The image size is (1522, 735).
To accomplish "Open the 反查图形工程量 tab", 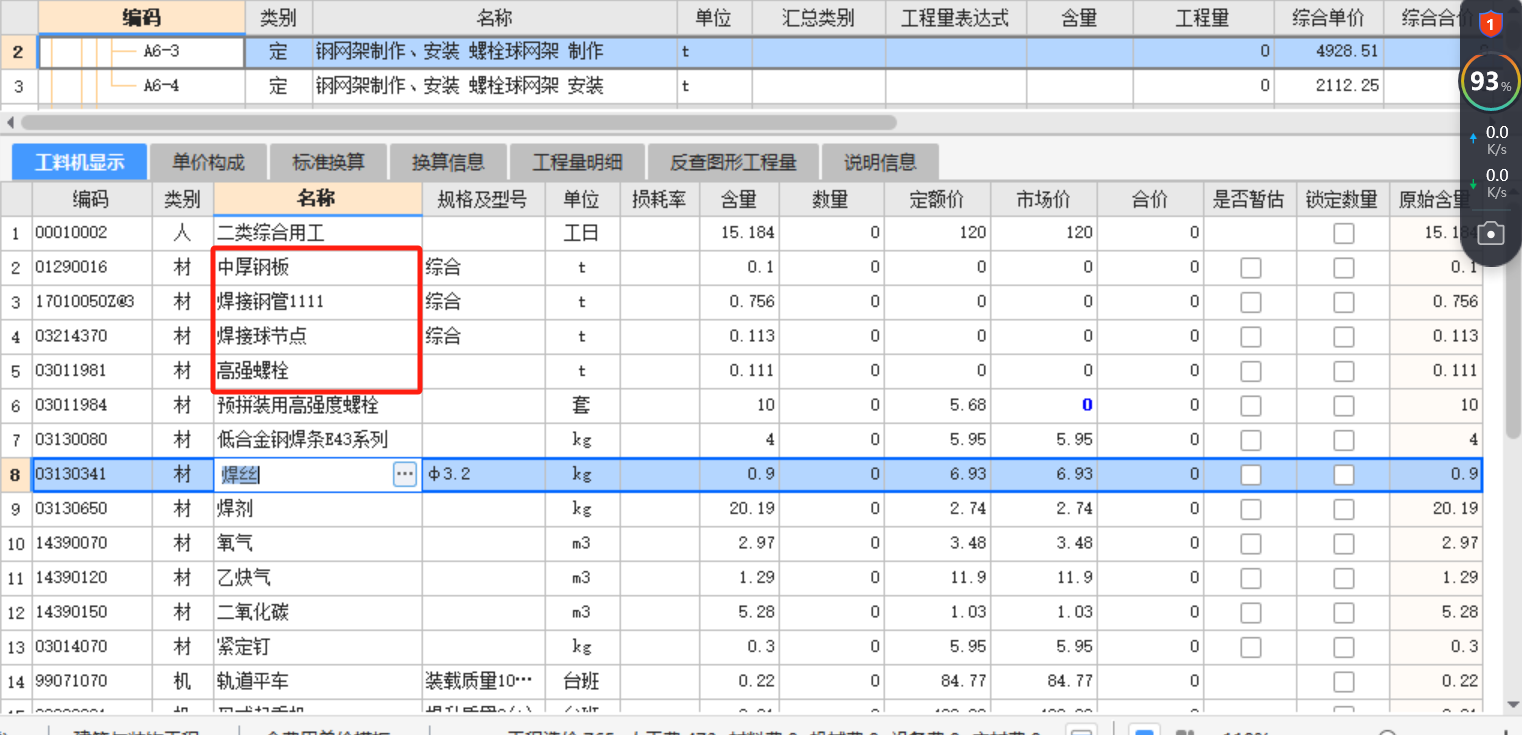I will coord(733,162).
